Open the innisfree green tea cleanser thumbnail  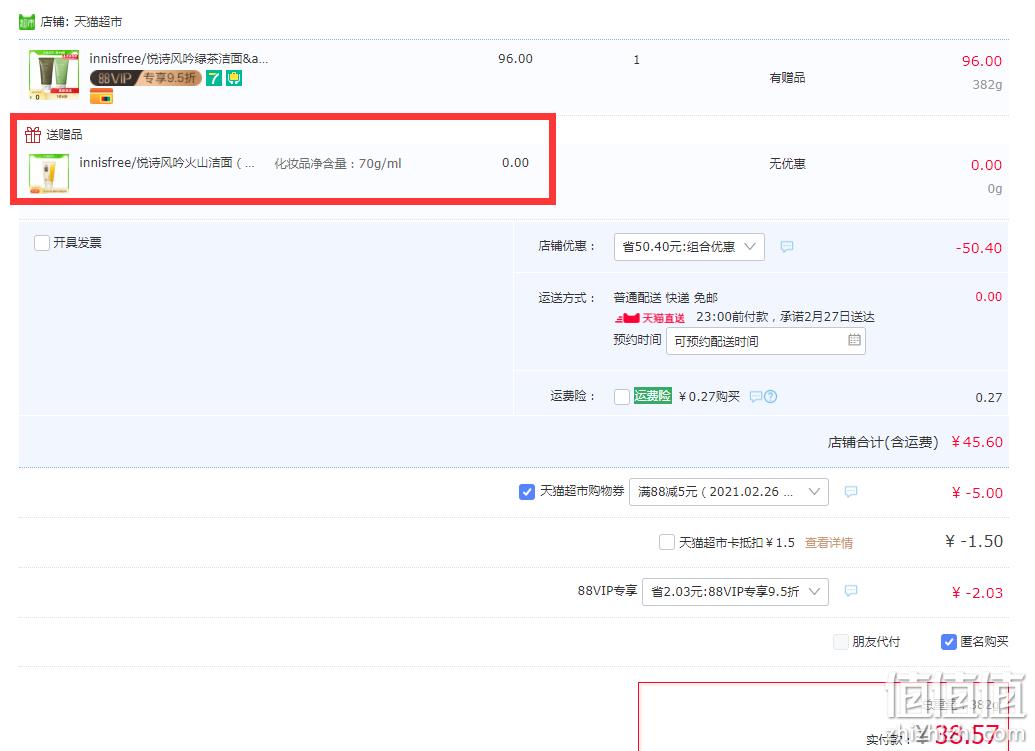53,75
